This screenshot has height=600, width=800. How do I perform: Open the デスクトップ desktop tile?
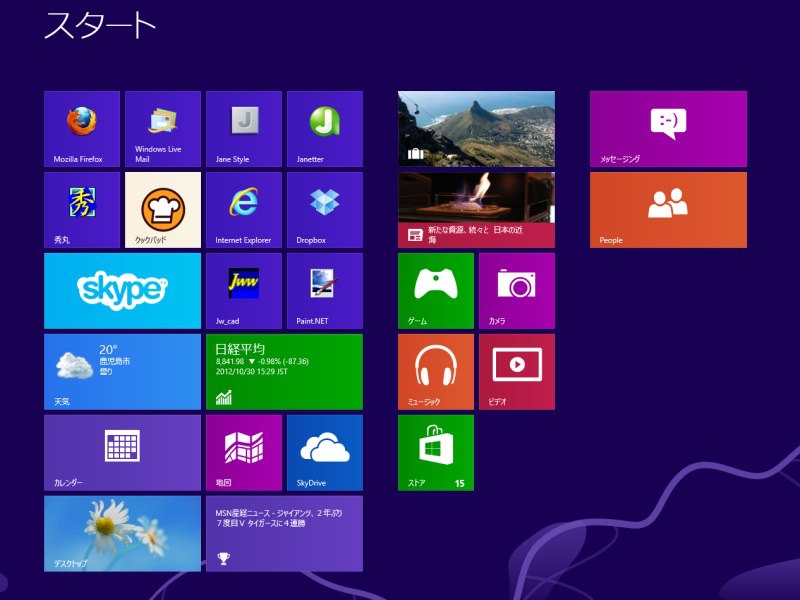pyautogui.click(x=122, y=534)
